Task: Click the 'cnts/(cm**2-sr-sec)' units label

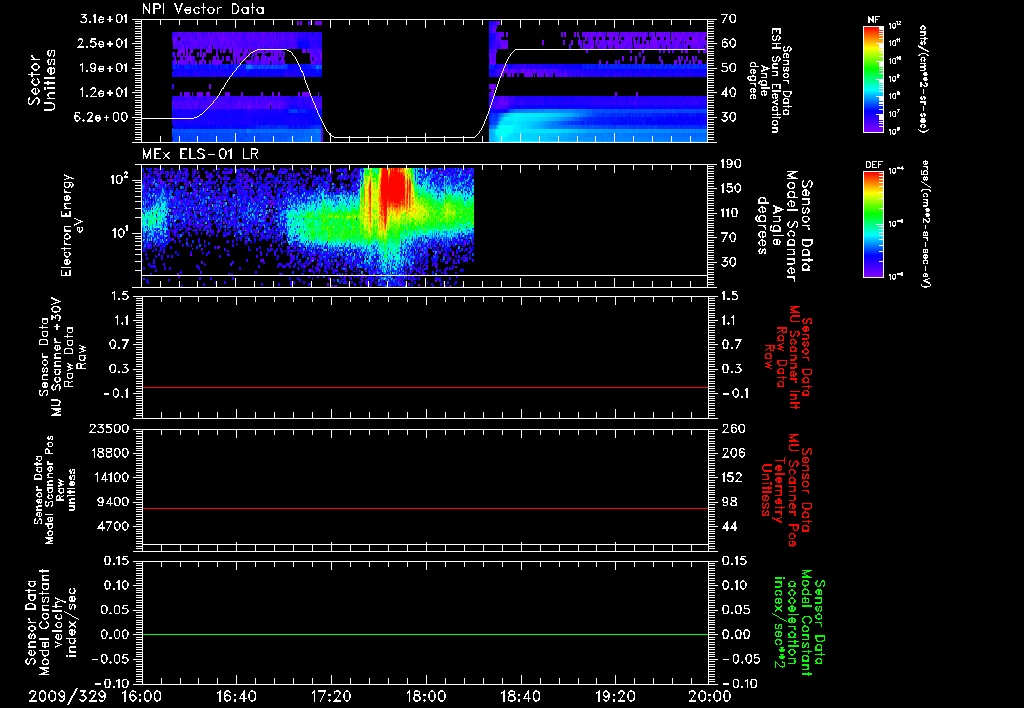Action: [x=922, y=78]
